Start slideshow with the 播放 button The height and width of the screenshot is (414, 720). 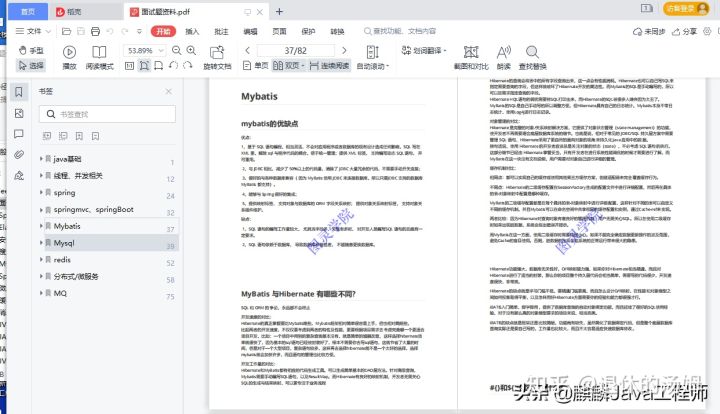(69, 58)
